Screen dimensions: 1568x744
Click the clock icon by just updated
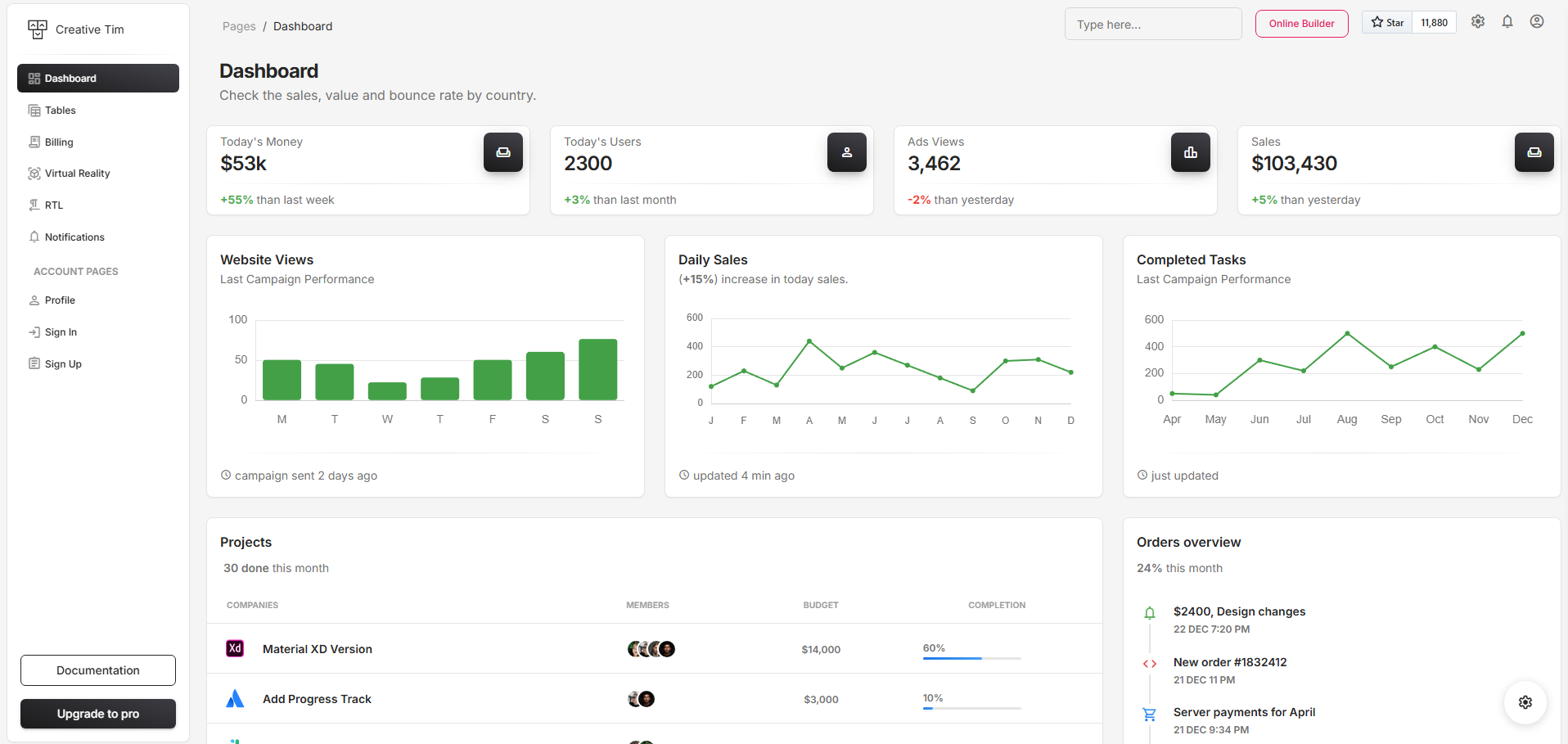pos(1142,475)
